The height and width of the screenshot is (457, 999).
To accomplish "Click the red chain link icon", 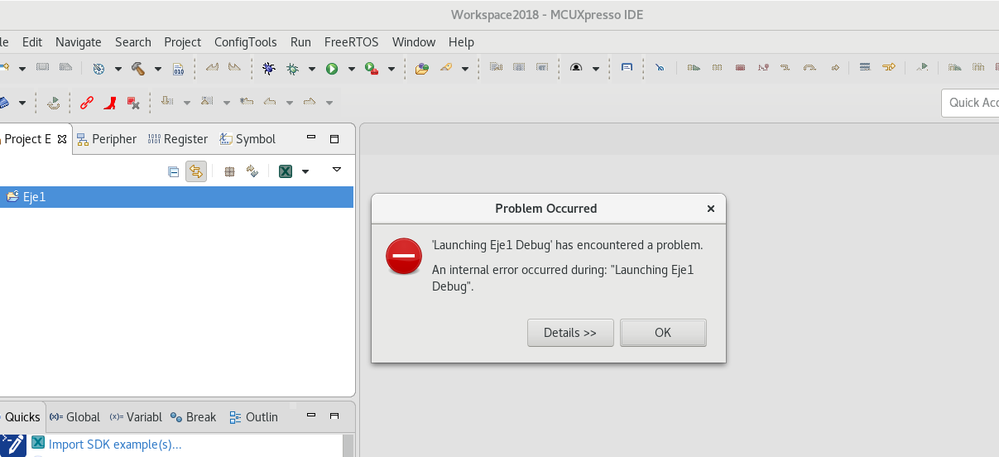I will (x=87, y=102).
